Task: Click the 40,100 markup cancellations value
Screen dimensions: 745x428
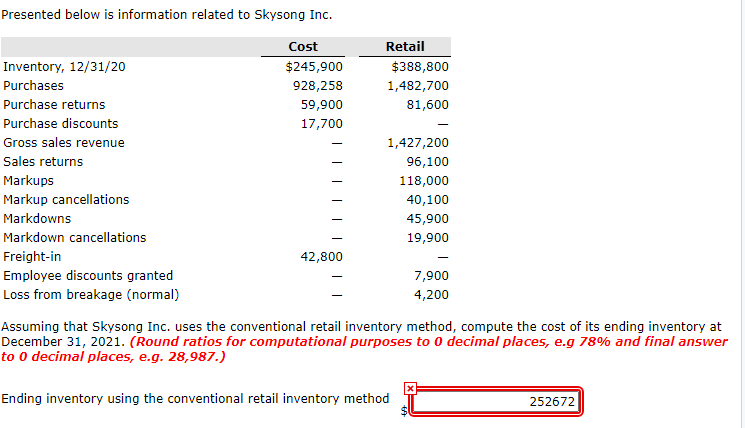Action: 427,200
